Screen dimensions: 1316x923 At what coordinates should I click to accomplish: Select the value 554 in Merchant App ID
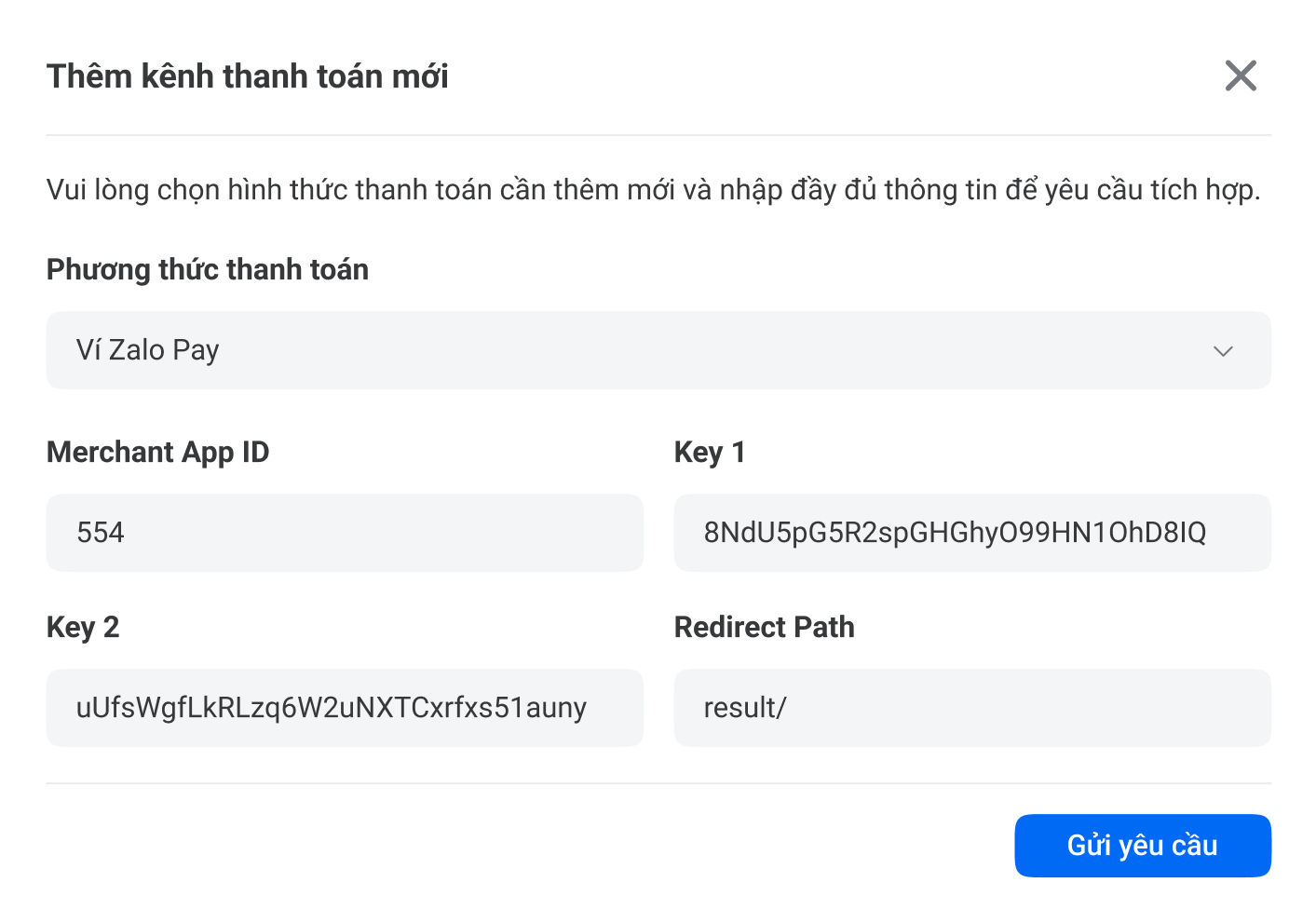tap(101, 532)
